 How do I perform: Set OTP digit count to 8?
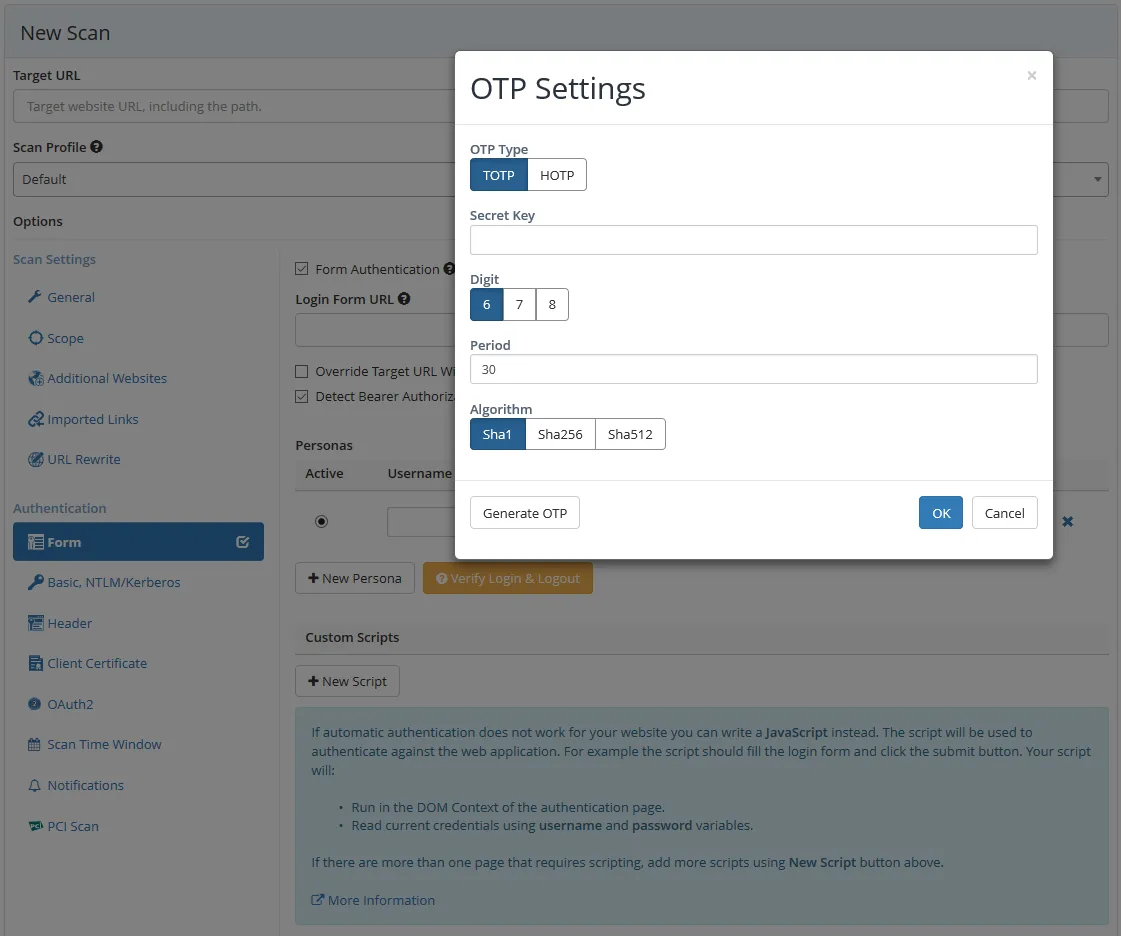click(552, 304)
